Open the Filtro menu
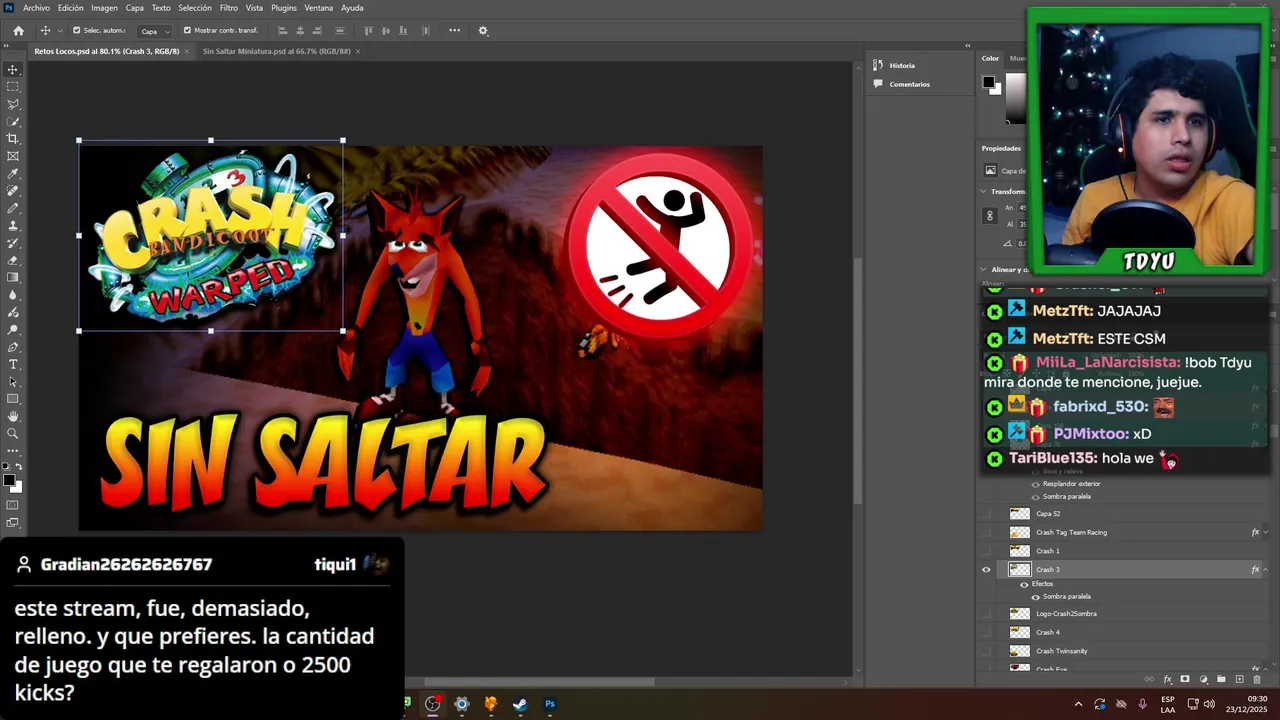 pyautogui.click(x=229, y=8)
